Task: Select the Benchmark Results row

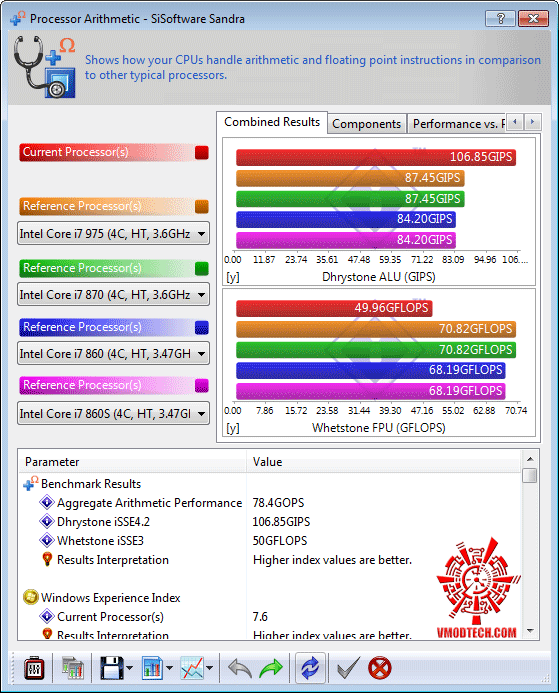Action: coord(270,484)
